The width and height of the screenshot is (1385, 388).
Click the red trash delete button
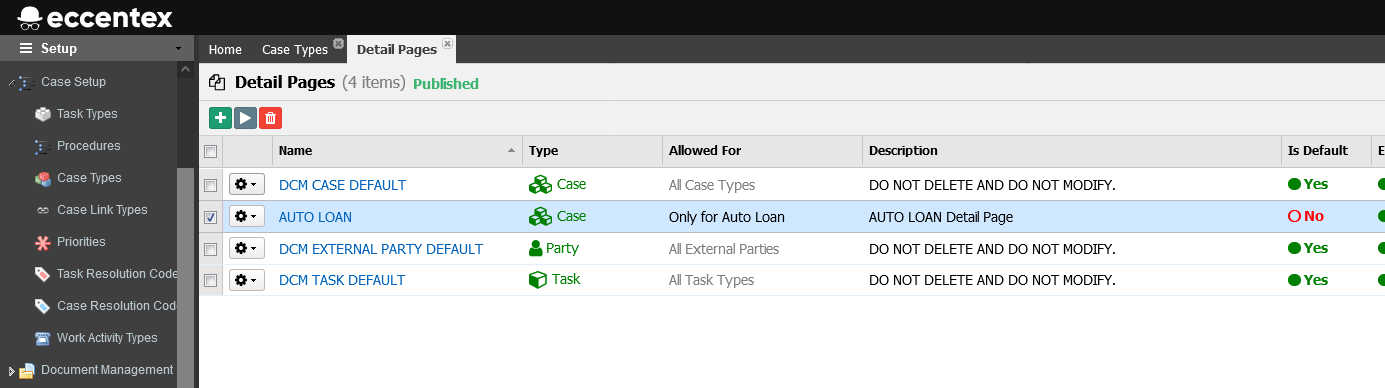click(x=270, y=118)
